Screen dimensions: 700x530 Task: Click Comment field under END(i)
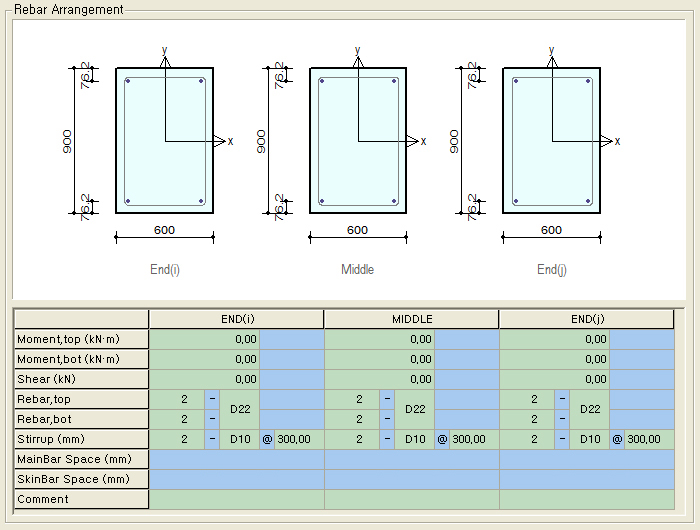pyautogui.click(x=237, y=499)
